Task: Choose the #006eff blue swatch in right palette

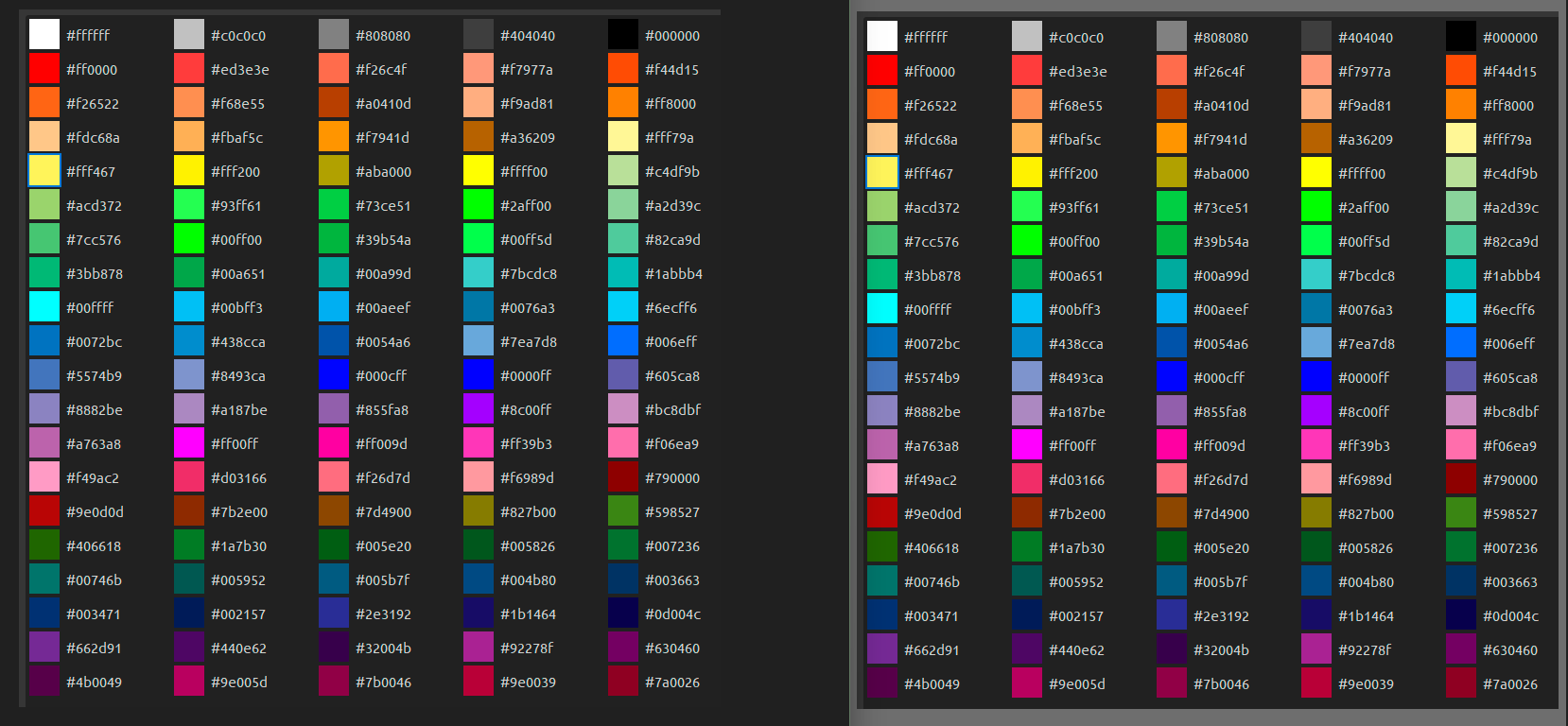Action: click(x=1461, y=343)
